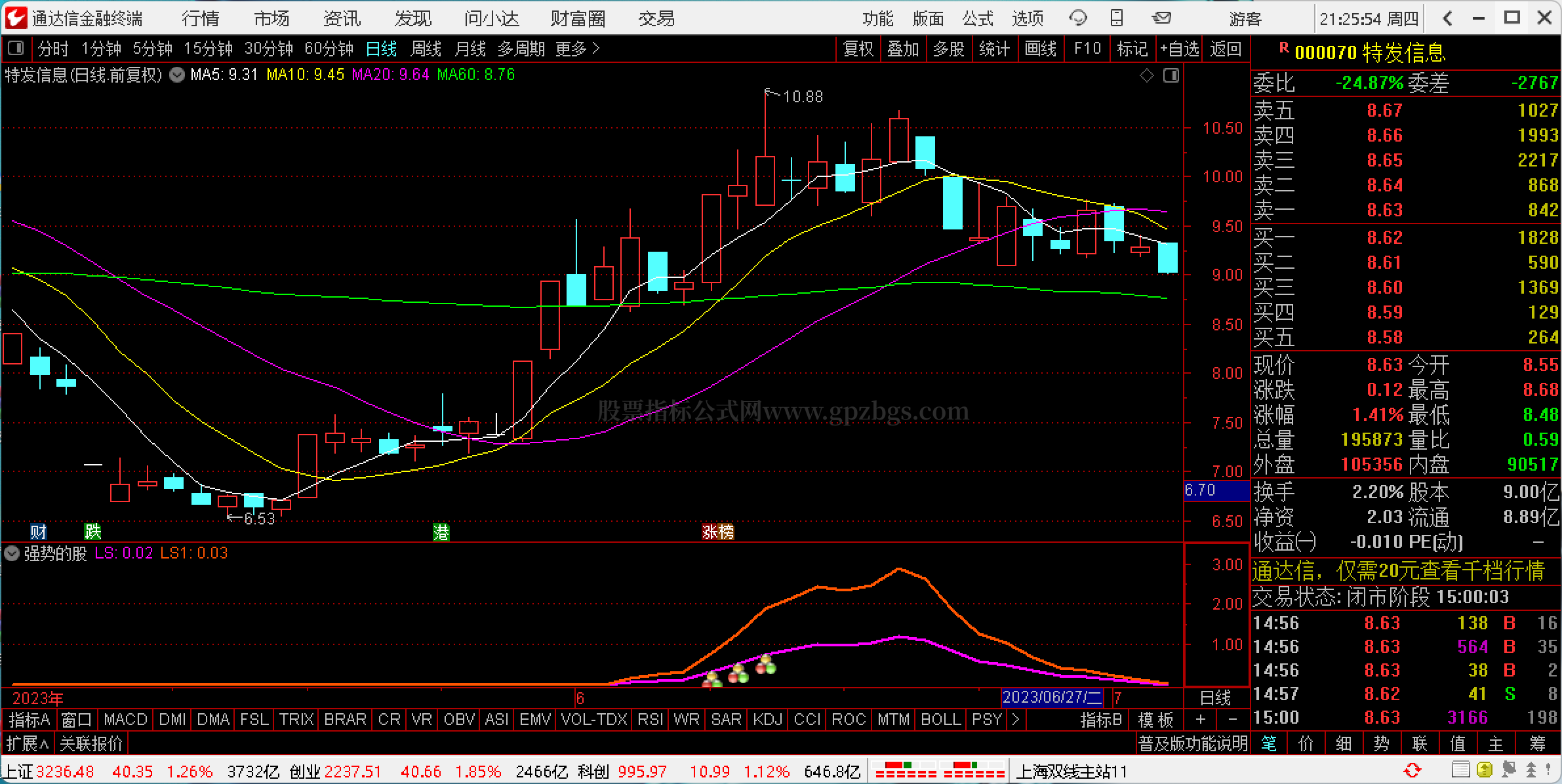Select the 周线 weekly period

click(426, 49)
